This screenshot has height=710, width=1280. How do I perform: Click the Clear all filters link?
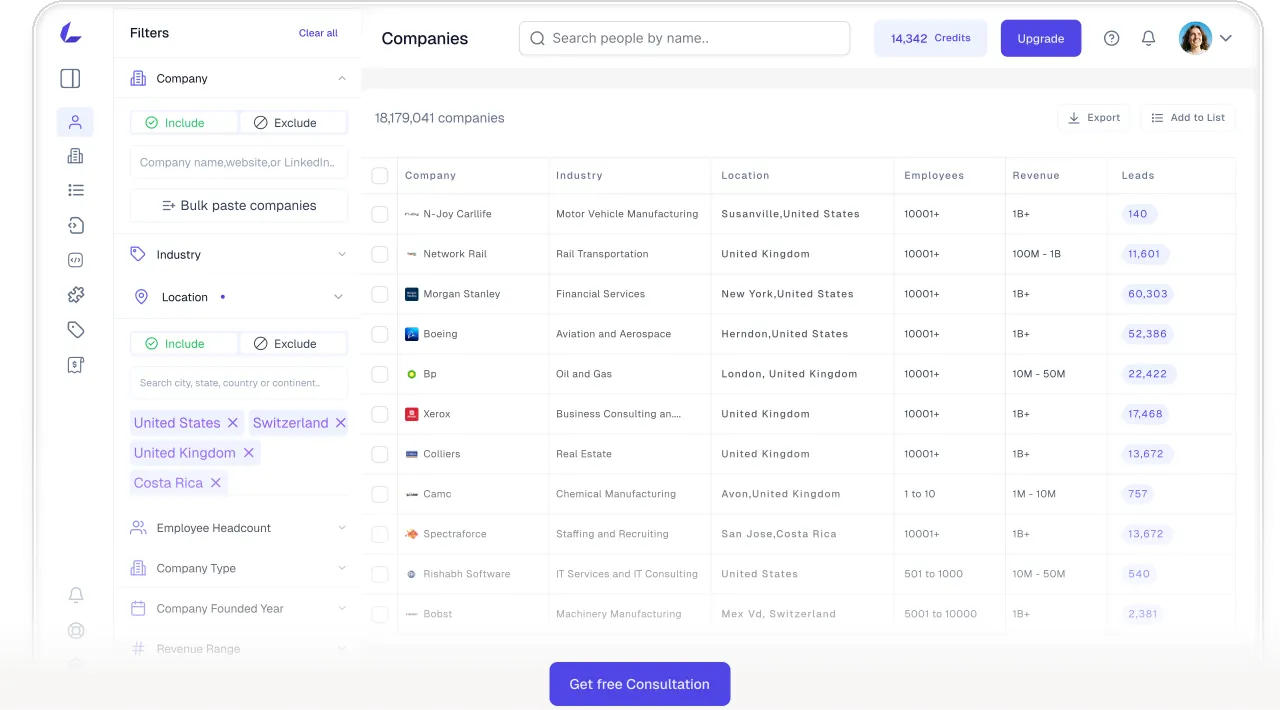coord(318,33)
